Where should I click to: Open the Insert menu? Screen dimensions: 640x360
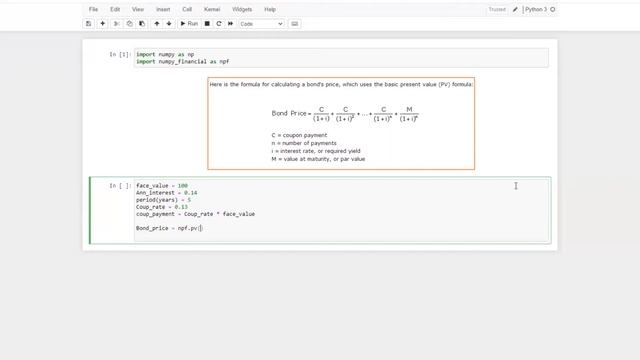[163, 9]
